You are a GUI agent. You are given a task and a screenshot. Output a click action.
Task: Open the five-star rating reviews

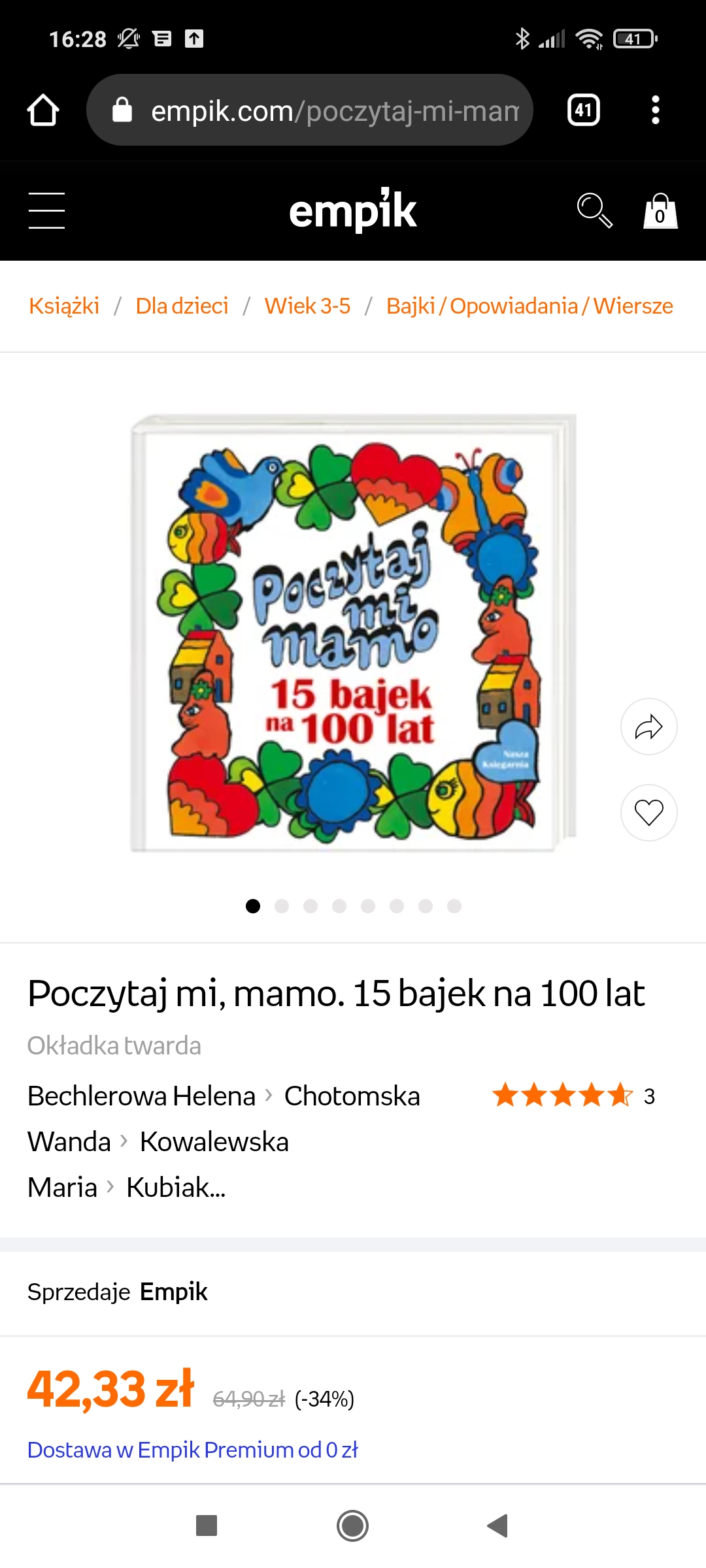click(573, 1096)
